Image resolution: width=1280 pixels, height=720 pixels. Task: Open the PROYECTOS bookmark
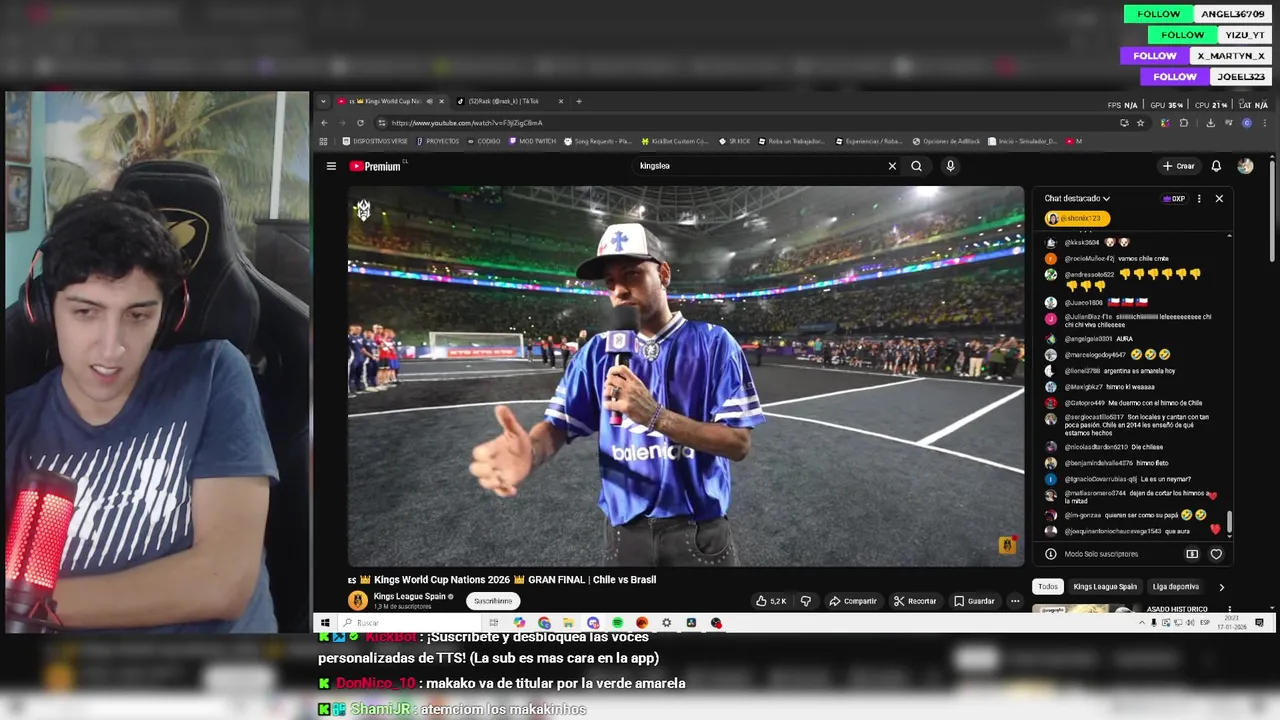[x=438, y=141]
